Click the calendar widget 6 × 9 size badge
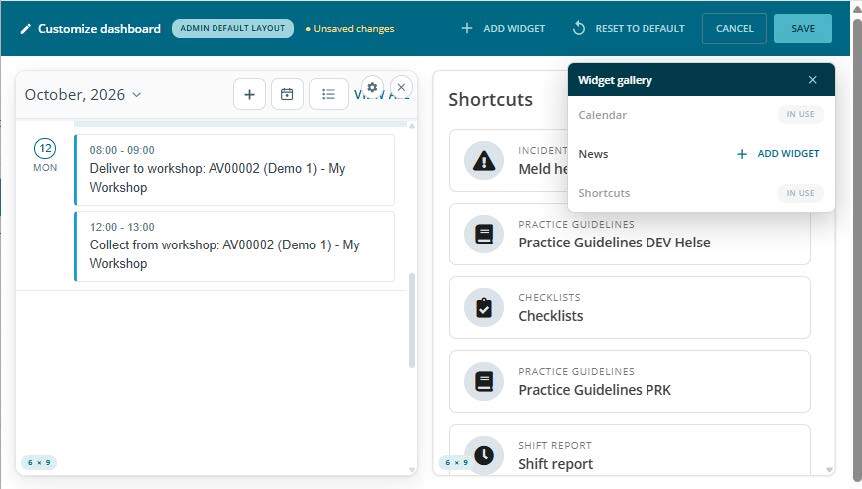Image resolution: width=862 pixels, height=489 pixels. click(x=39, y=463)
